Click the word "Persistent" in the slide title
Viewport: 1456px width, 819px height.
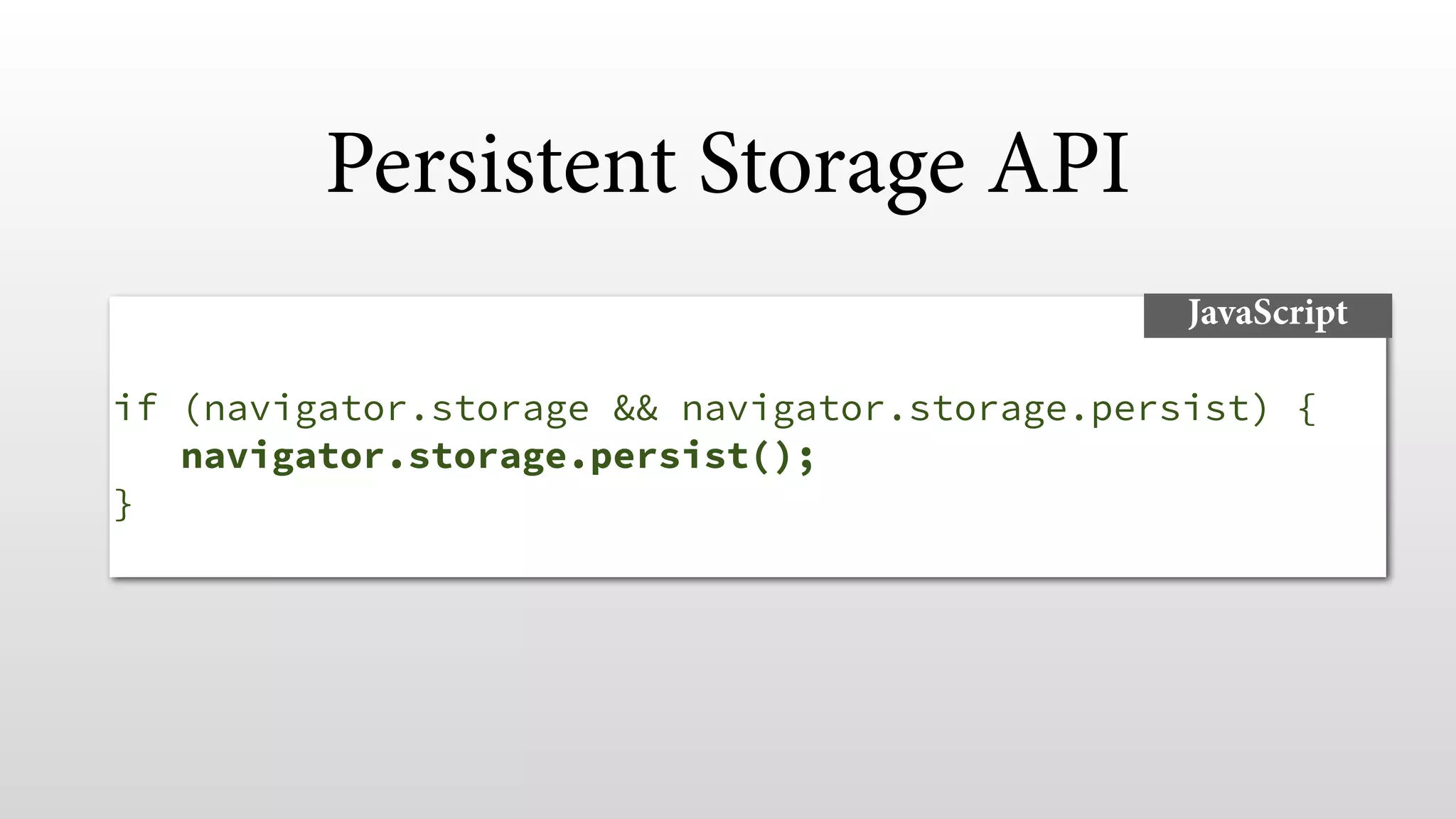point(501,164)
